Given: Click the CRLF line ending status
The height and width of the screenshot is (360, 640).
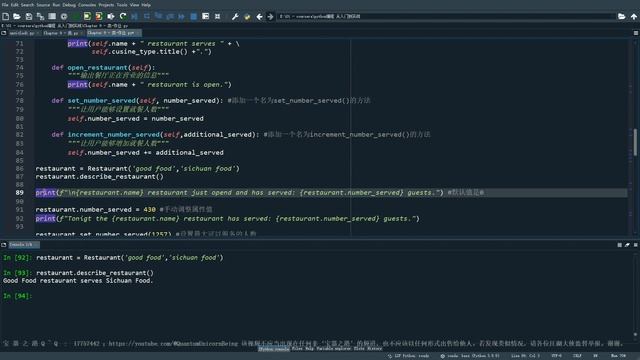Looking at the screenshot, I should tap(577, 356).
